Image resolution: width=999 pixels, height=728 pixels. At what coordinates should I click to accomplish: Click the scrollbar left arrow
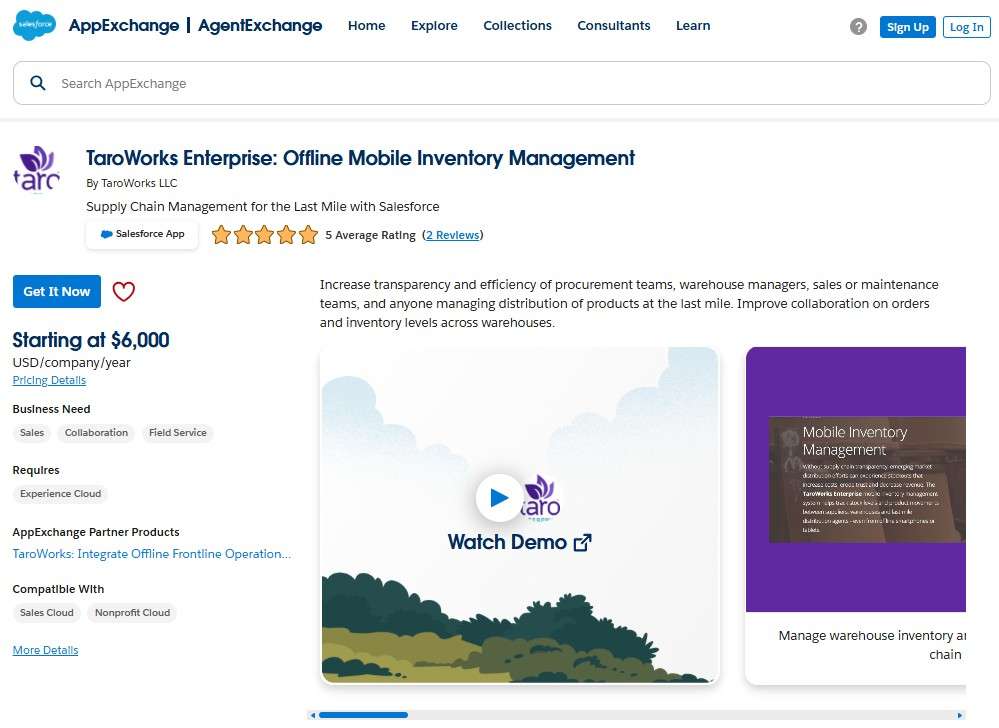[313, 715]
